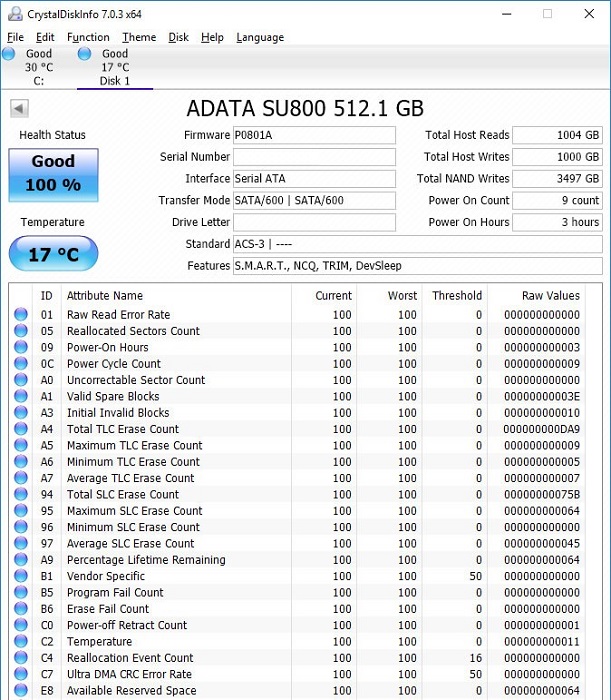
Task: Click the 17 °C temperature button
Action: click(53, 254)
